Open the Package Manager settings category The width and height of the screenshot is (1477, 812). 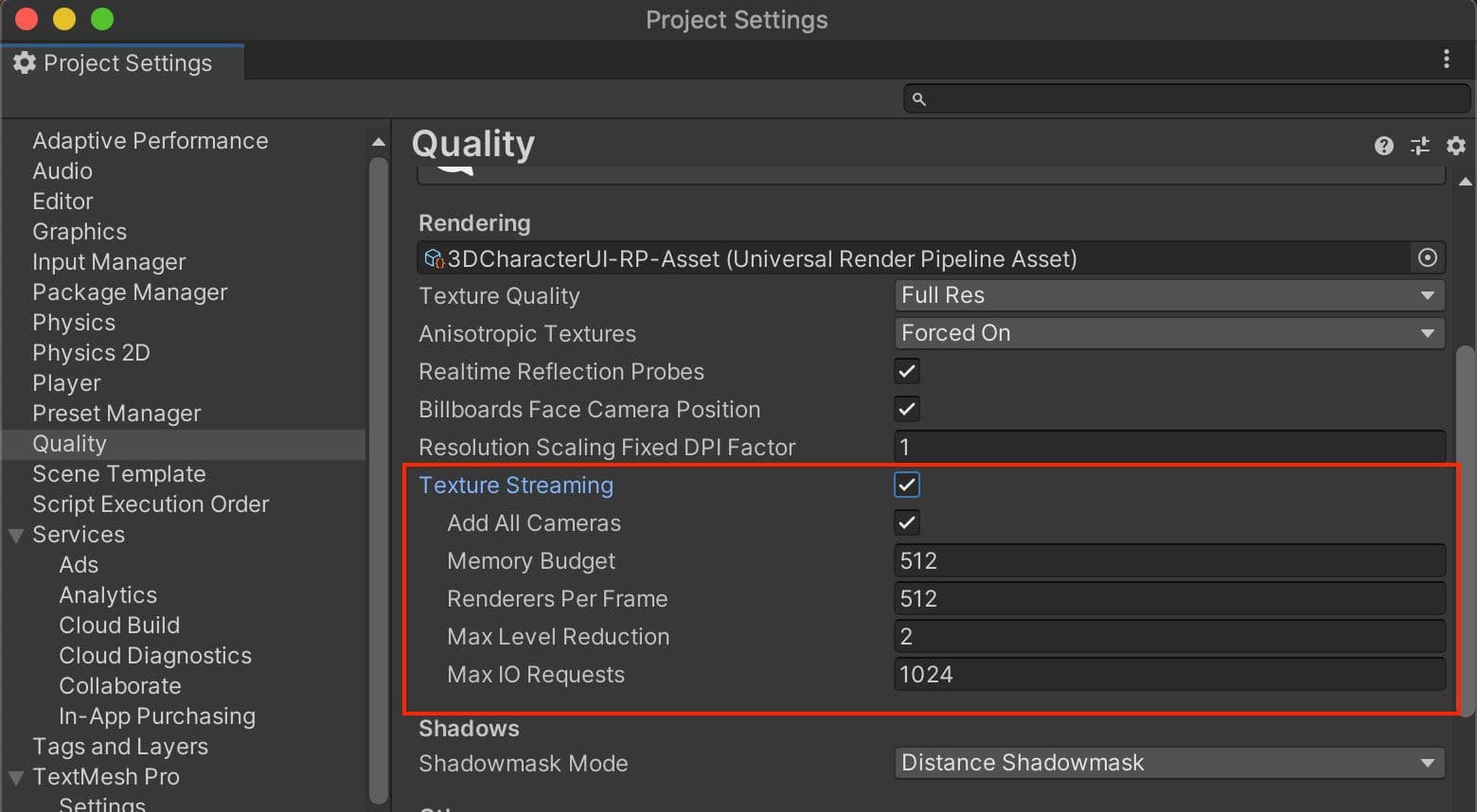pos(130,292)
